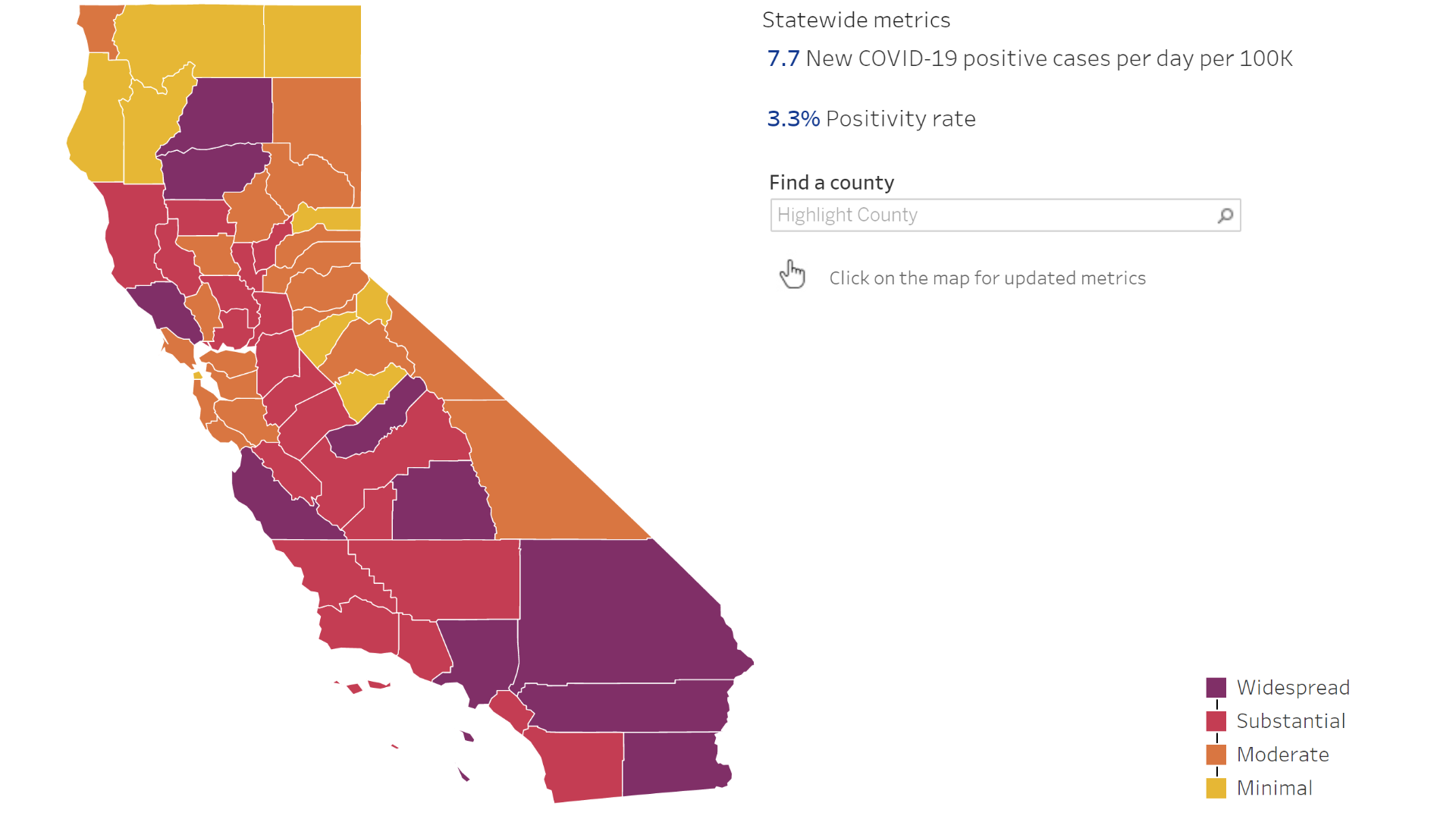Click the 7.7 new cases per day link
This screenshot has height=819, width=1456.
pos(783,58)
